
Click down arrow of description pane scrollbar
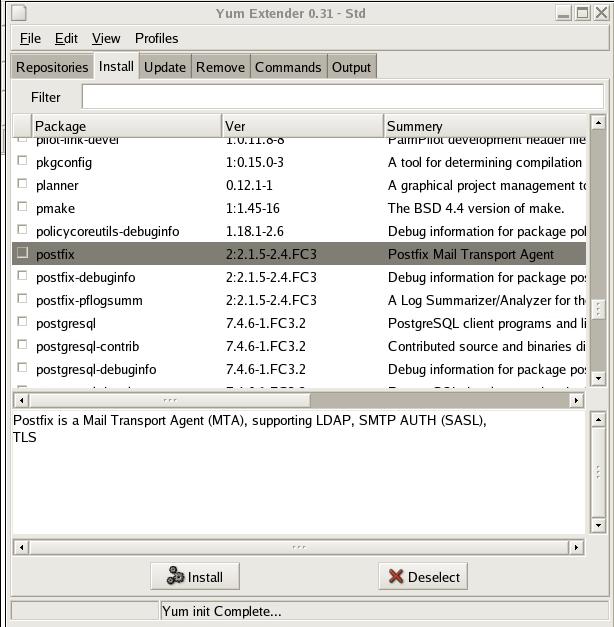pos(598,525)
